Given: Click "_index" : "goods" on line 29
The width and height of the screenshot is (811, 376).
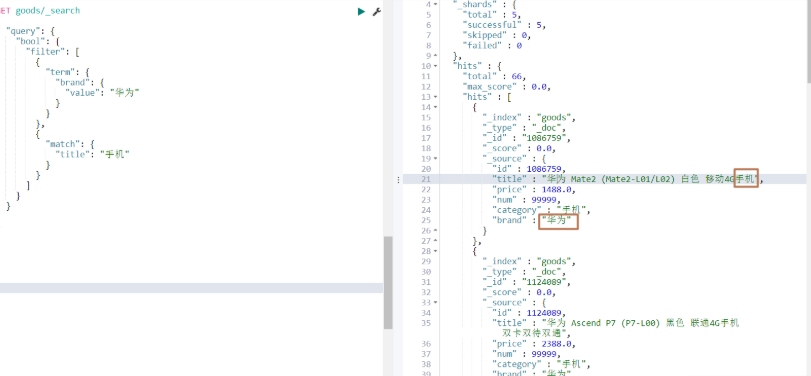Looking at the screenshot, I should point(529,262).
